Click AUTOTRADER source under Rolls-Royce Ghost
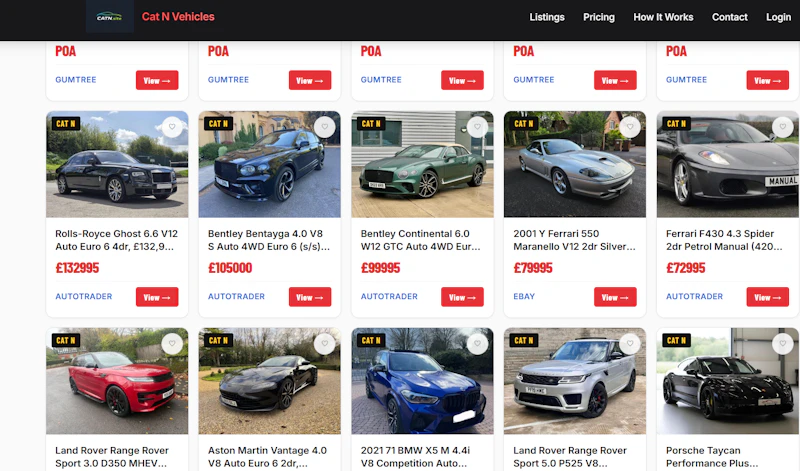 click(84, 296)
